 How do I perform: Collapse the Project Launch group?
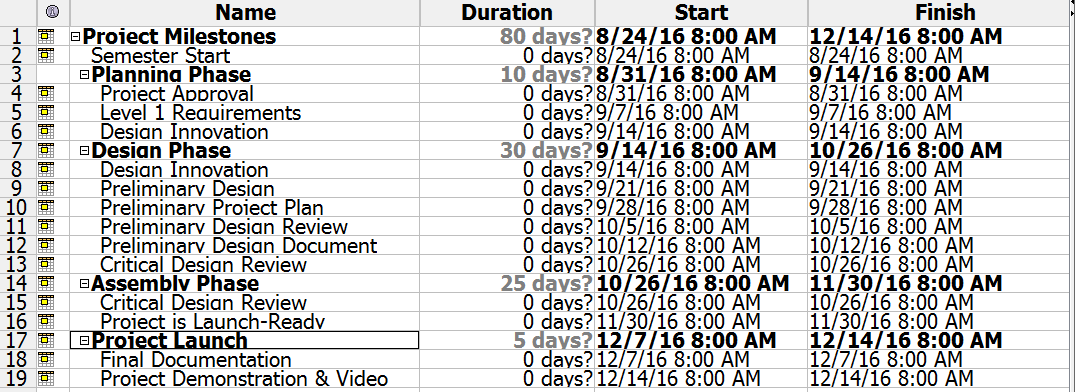[x=85, y=341]
